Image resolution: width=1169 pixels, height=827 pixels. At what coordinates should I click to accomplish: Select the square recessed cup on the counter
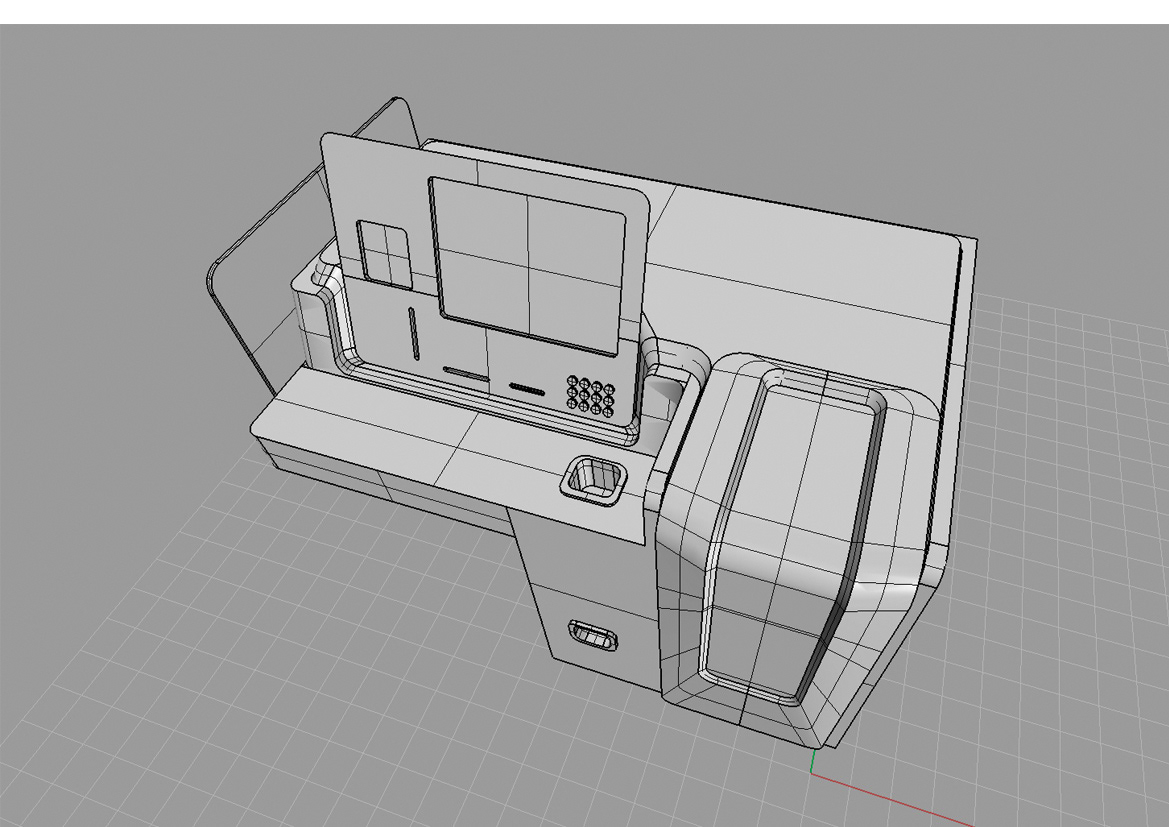[x=593, y=482]
